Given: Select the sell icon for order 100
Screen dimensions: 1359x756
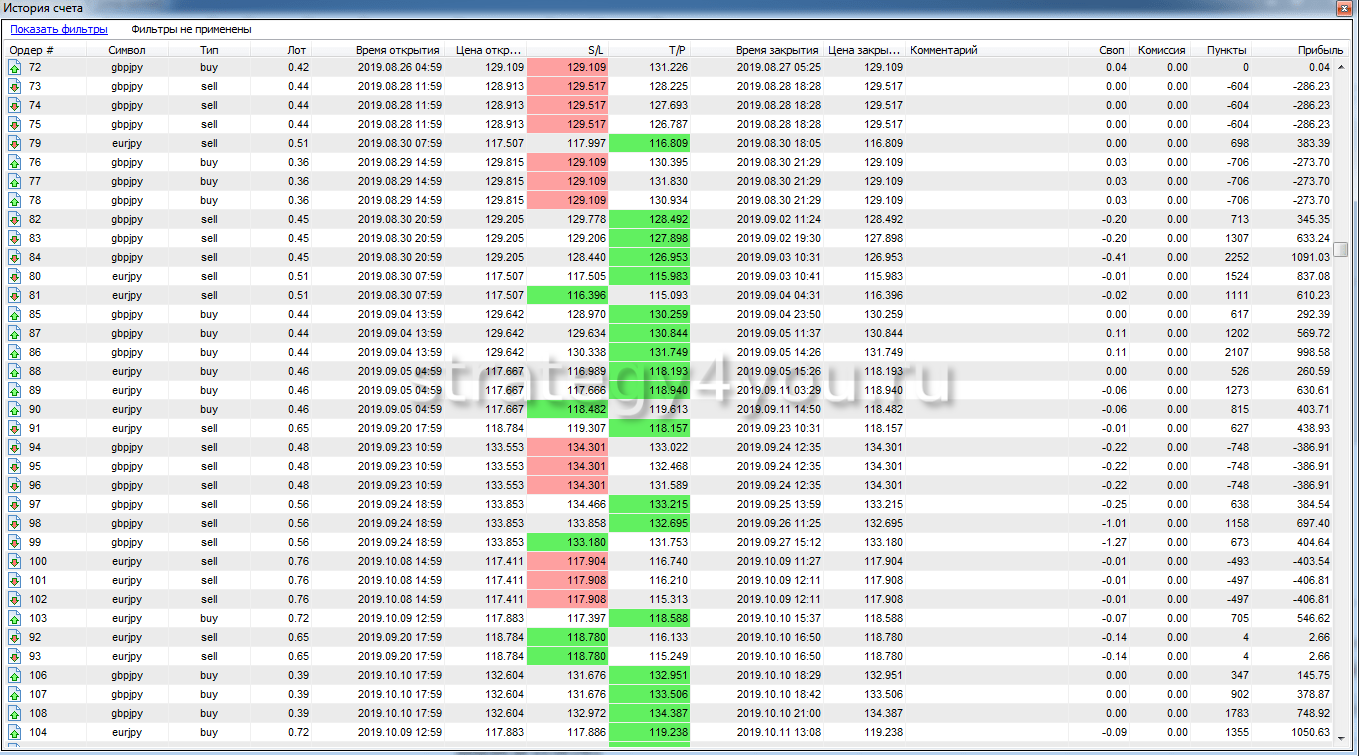Looking at the screenshot, I should 14,561.
